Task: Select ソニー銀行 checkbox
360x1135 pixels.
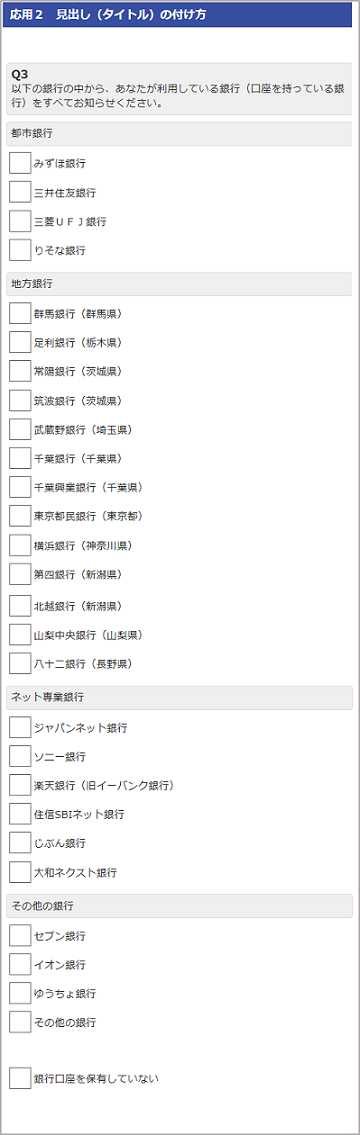Action: [x=20, y=756]
